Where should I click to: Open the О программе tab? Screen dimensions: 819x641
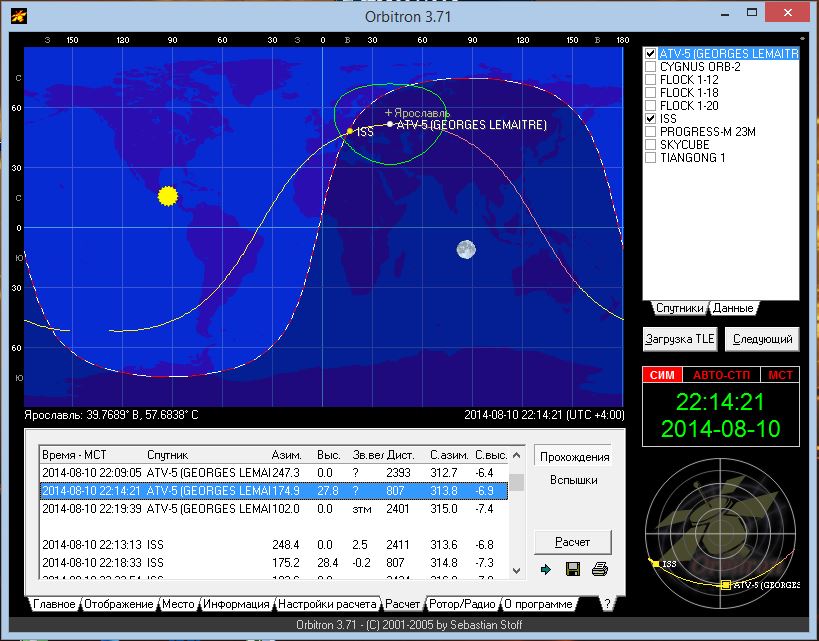click(539, 604)
